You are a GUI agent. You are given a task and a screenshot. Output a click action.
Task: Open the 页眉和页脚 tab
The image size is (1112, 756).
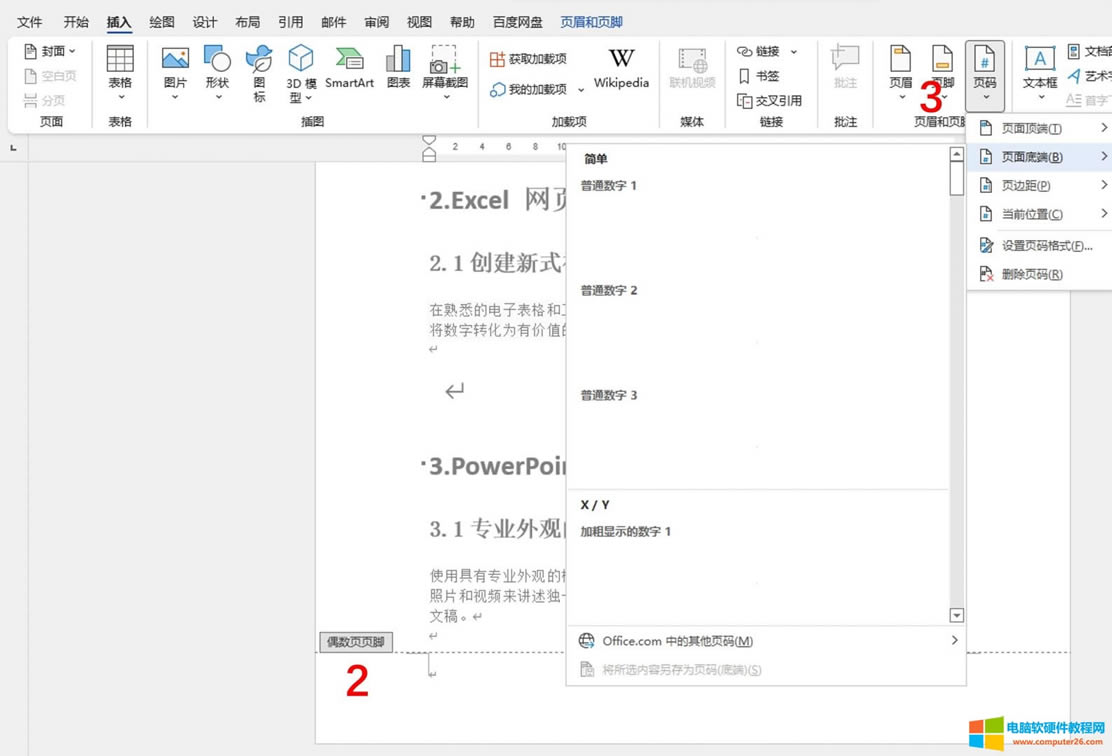coord(591,22)
